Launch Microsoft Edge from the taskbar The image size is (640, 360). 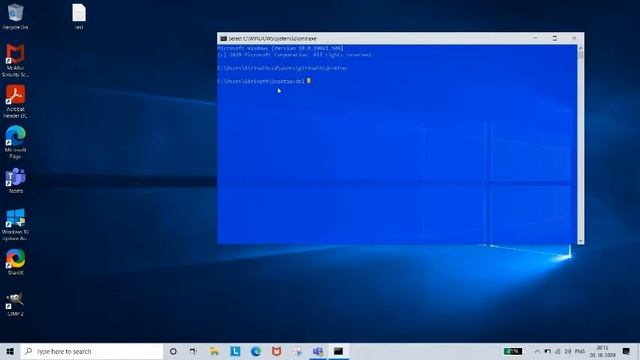point(256,351)
